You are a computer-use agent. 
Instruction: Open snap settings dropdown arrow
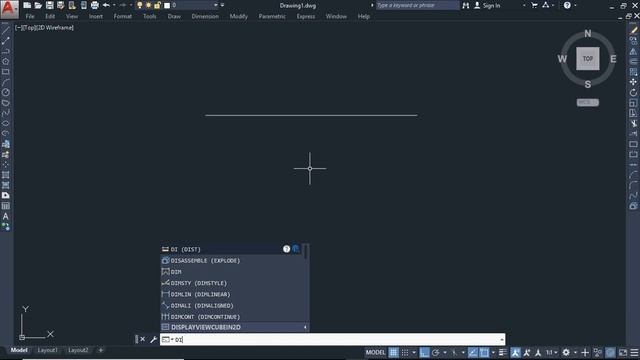click(414, 352)
